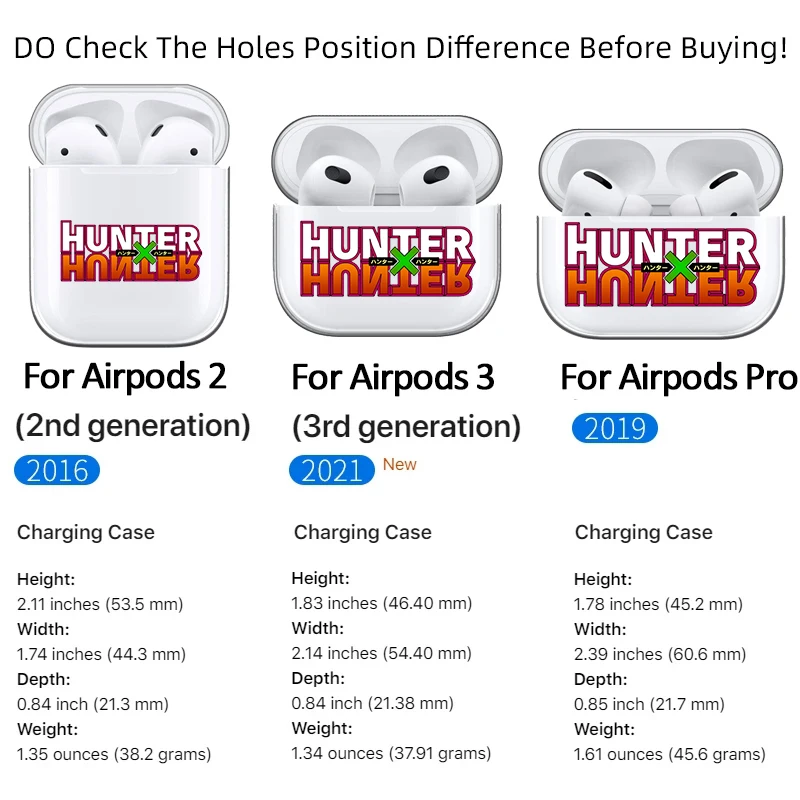Screen dimensions: 800x800
Task: Click Charging Case heading under AirPods Pro
Action: pos(644,533)
